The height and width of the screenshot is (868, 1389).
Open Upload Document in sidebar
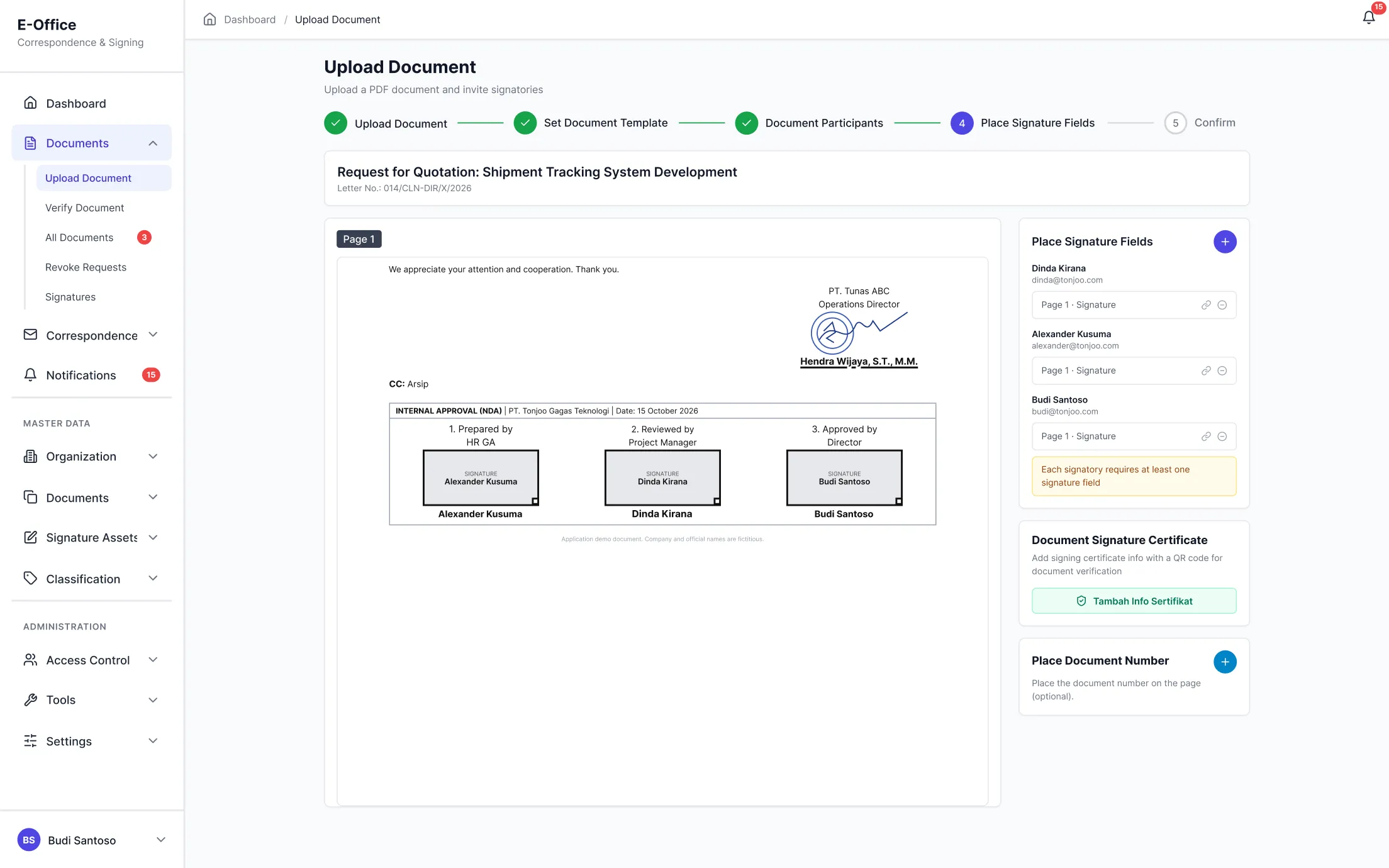(x=104, y=178)
